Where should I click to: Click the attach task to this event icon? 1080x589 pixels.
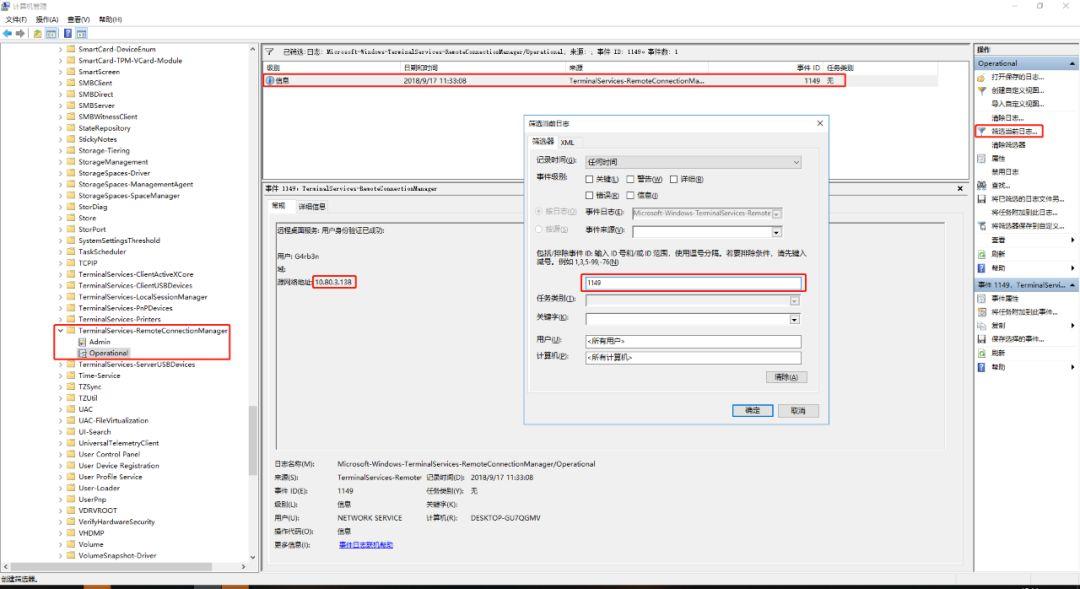click(x=982, y=312)
